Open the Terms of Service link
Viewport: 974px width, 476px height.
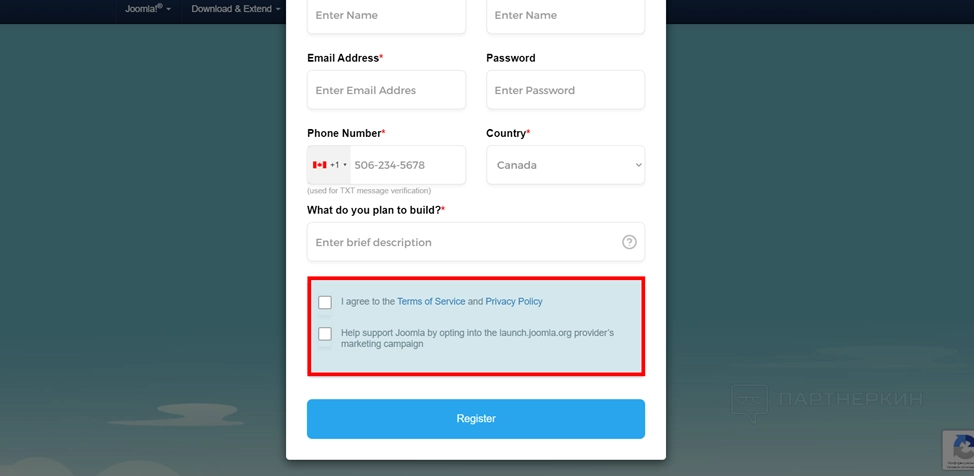click(431, 301)
